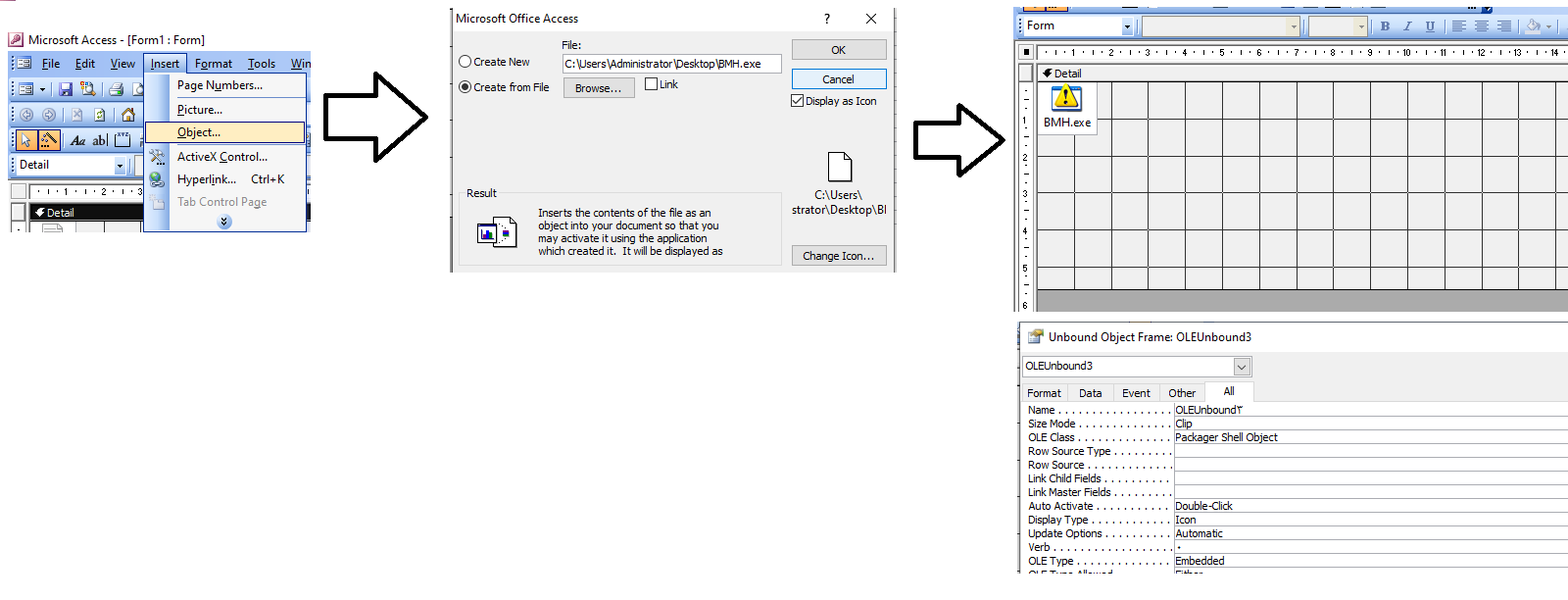
Task: Click the Fill/Back Color paint bucket
Action: (1534, 26)
